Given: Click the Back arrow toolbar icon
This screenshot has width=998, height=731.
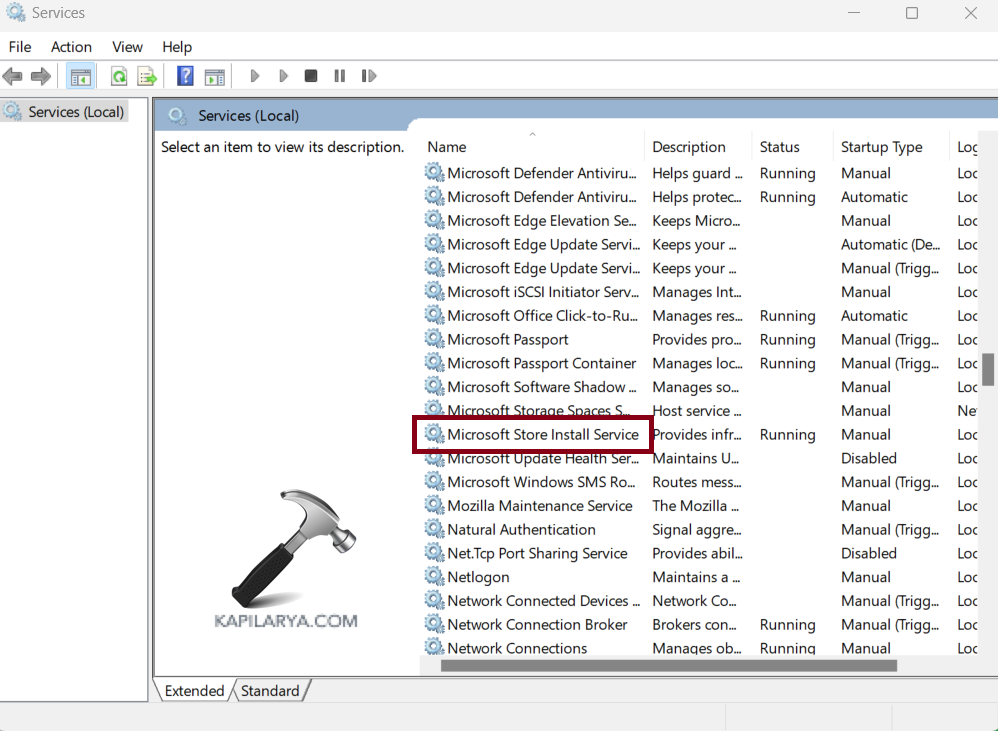Looking at the screenshot, I should [13, 76].
